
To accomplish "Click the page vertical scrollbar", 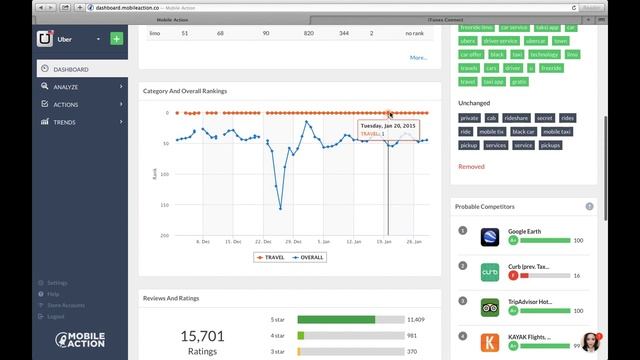I will (x=605, y=168).
